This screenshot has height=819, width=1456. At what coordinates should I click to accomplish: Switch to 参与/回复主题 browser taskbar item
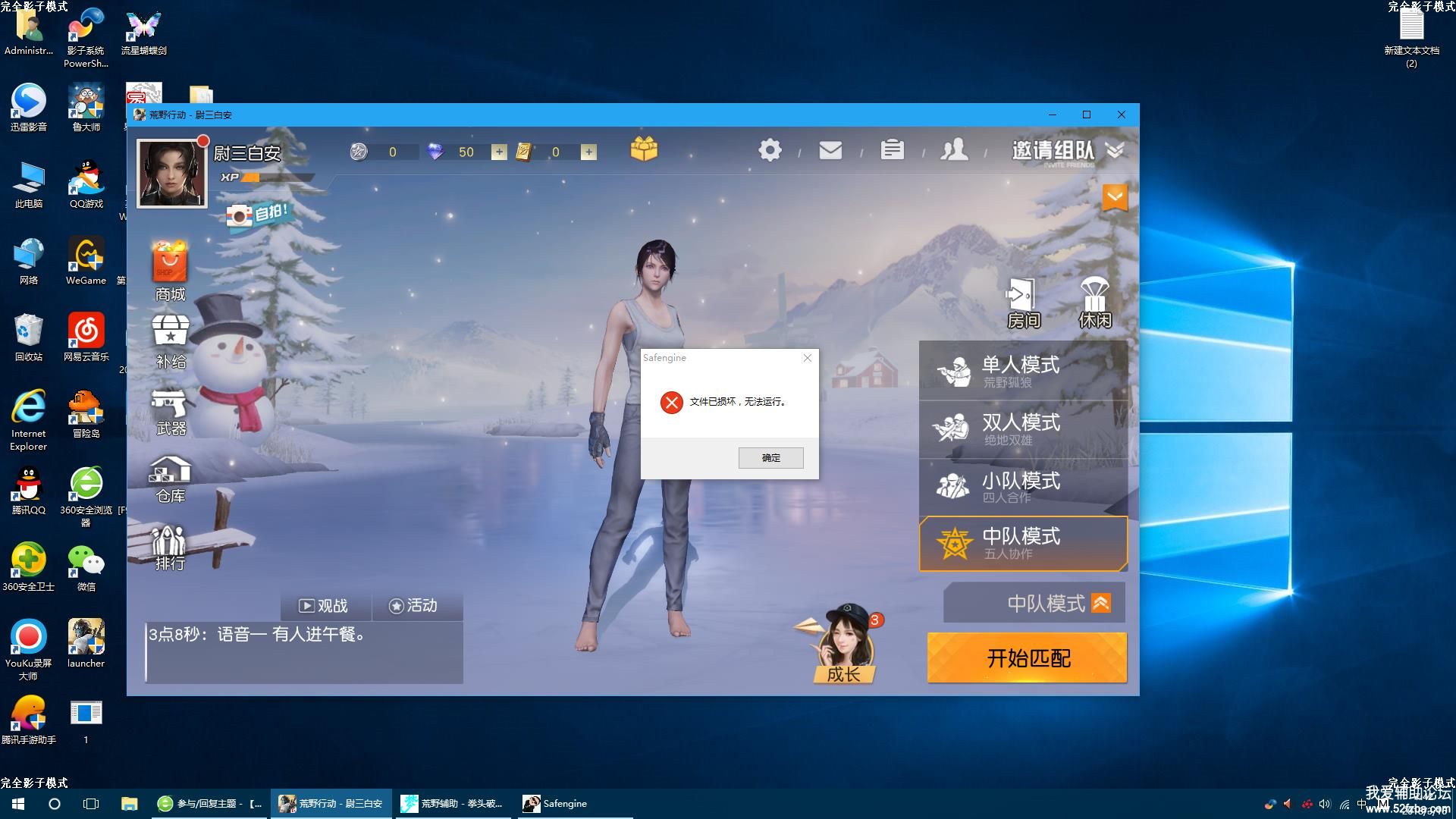click(x=209, y=804)
